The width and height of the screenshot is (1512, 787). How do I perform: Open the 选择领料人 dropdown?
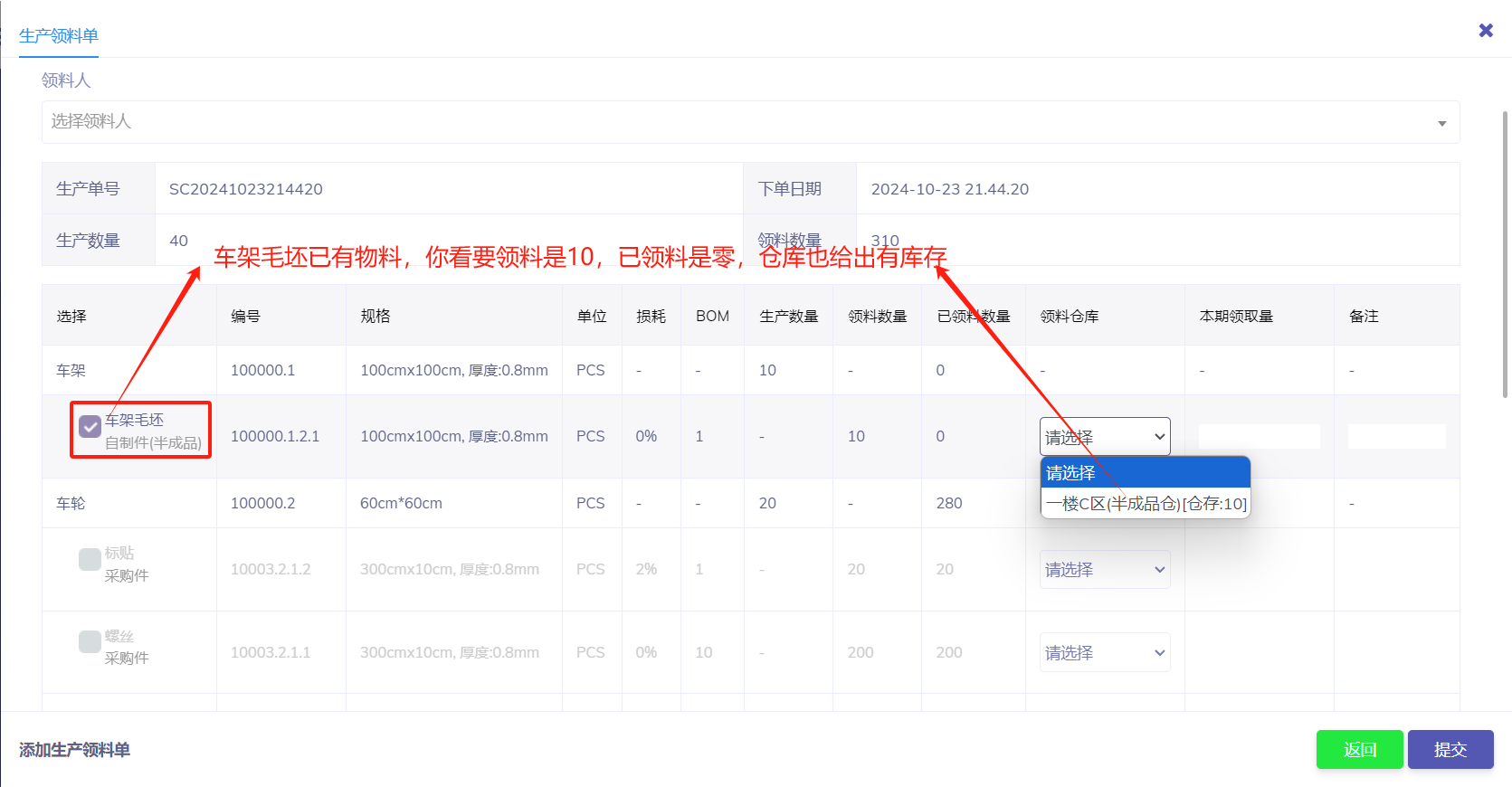[749, 122]
